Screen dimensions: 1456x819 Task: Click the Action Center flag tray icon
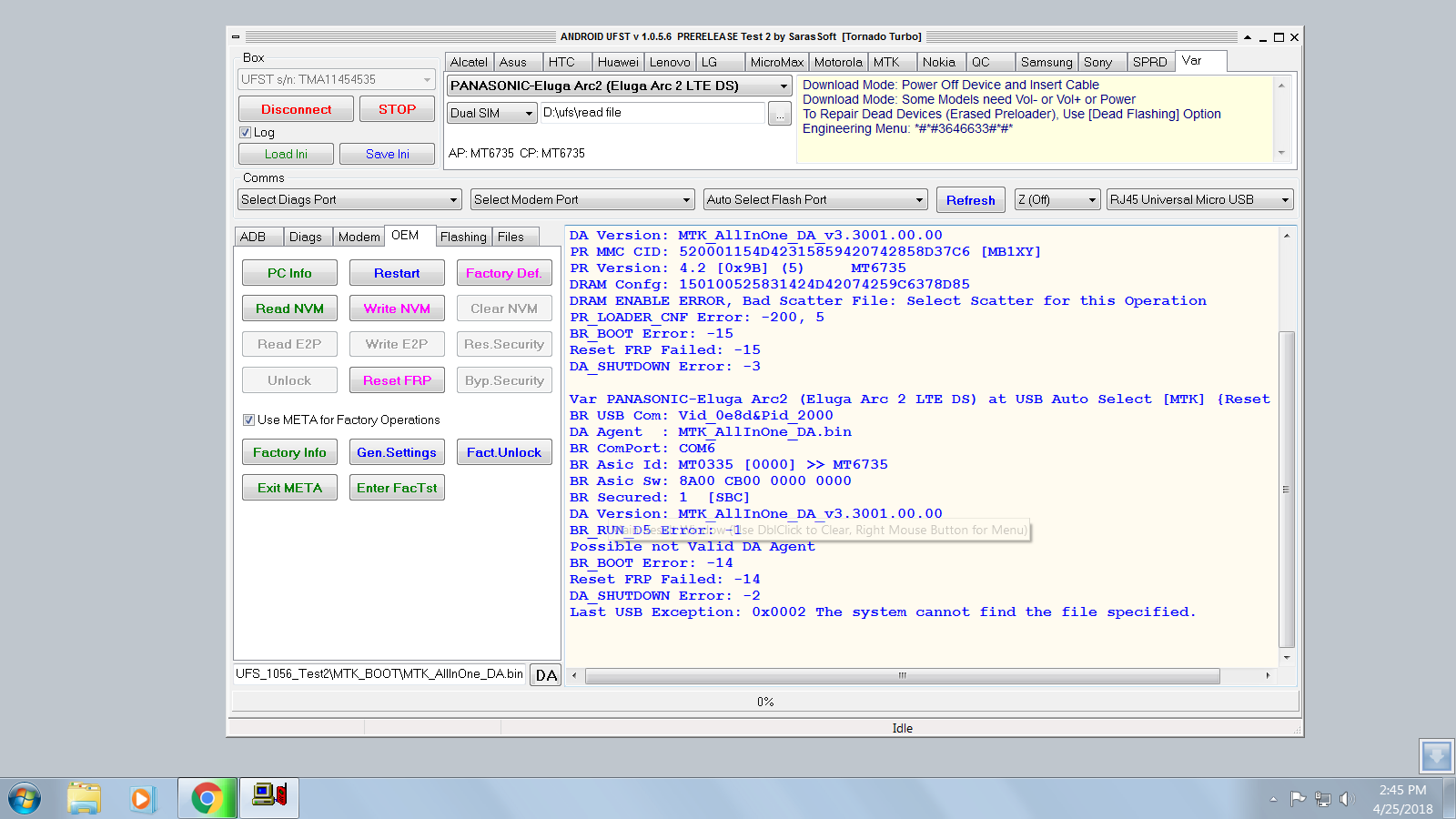click(x=1298, y=799)
